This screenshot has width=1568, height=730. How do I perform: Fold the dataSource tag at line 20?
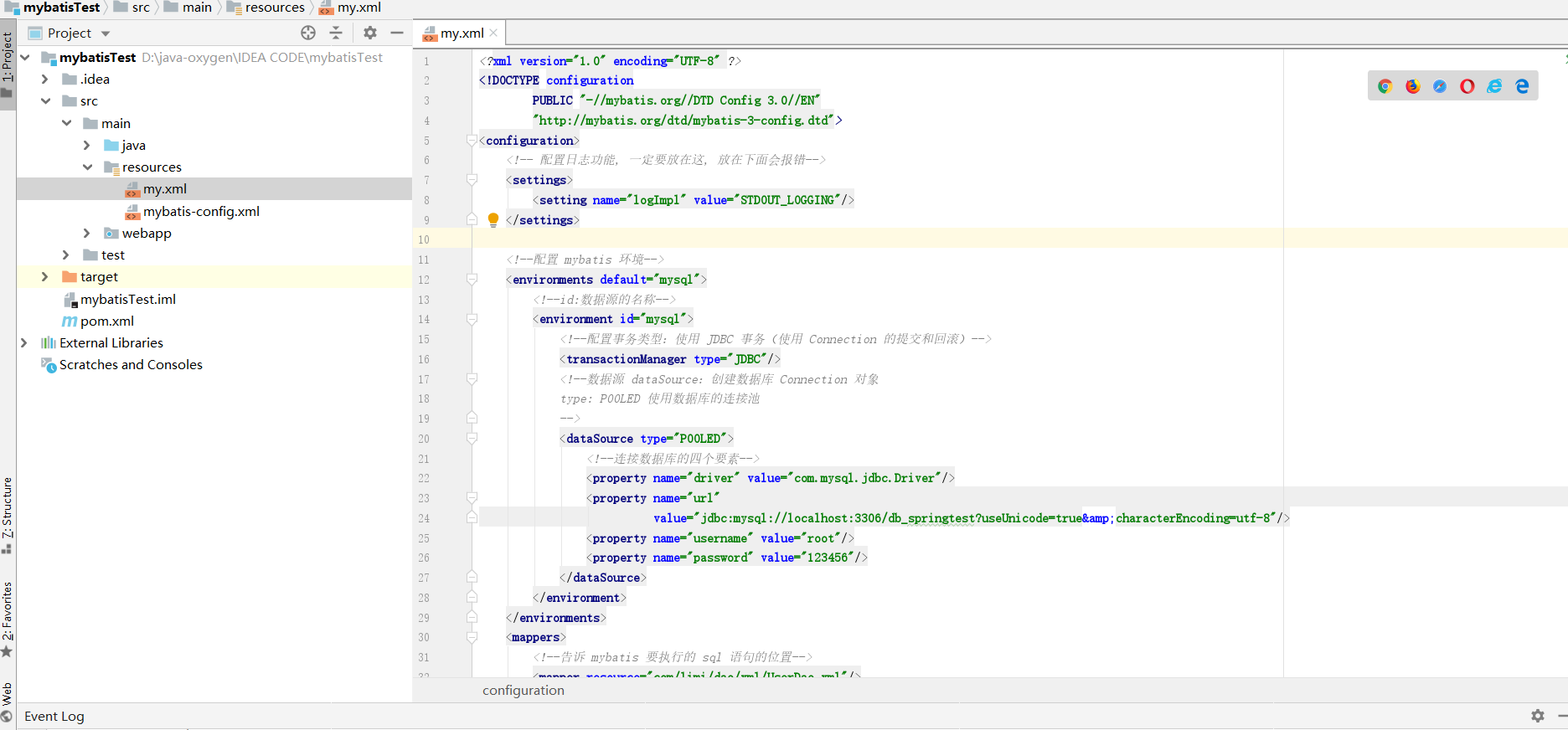(x=472, y=438)
